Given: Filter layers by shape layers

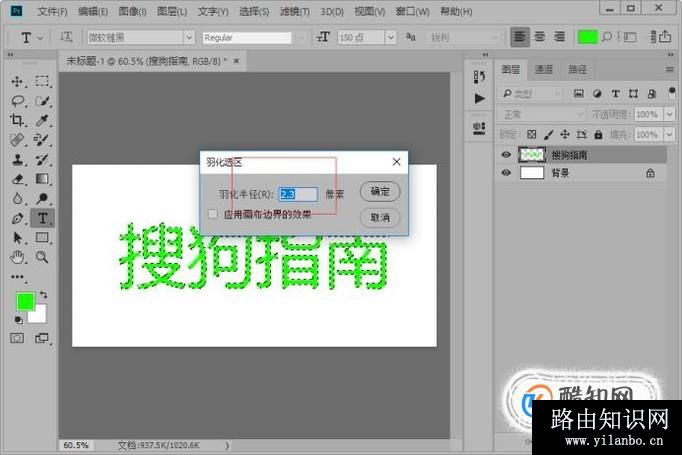Looking at the screenshot, I should click(x=633, y=94).
